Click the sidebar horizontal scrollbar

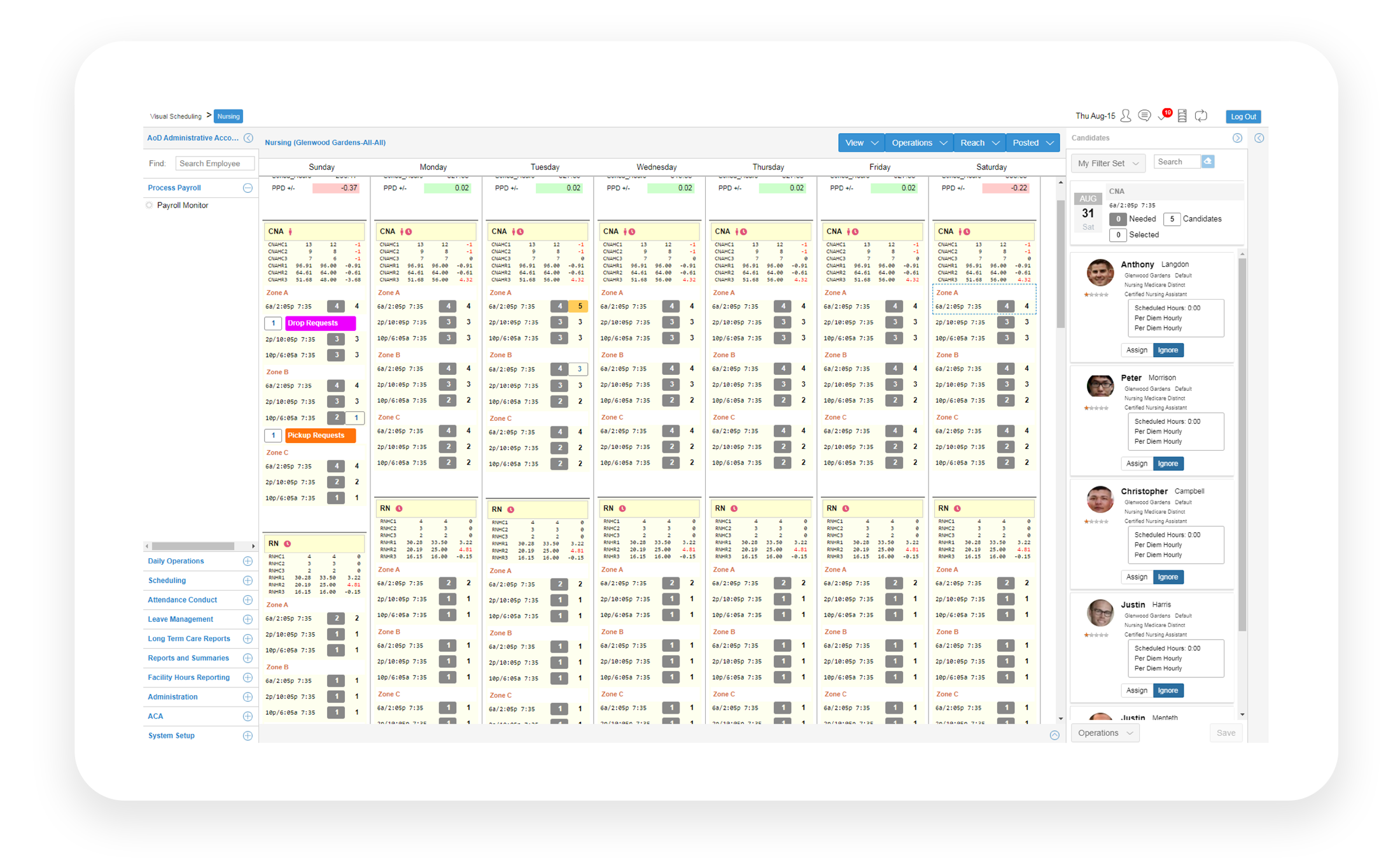pyautogui.click(x=193, y=546)
